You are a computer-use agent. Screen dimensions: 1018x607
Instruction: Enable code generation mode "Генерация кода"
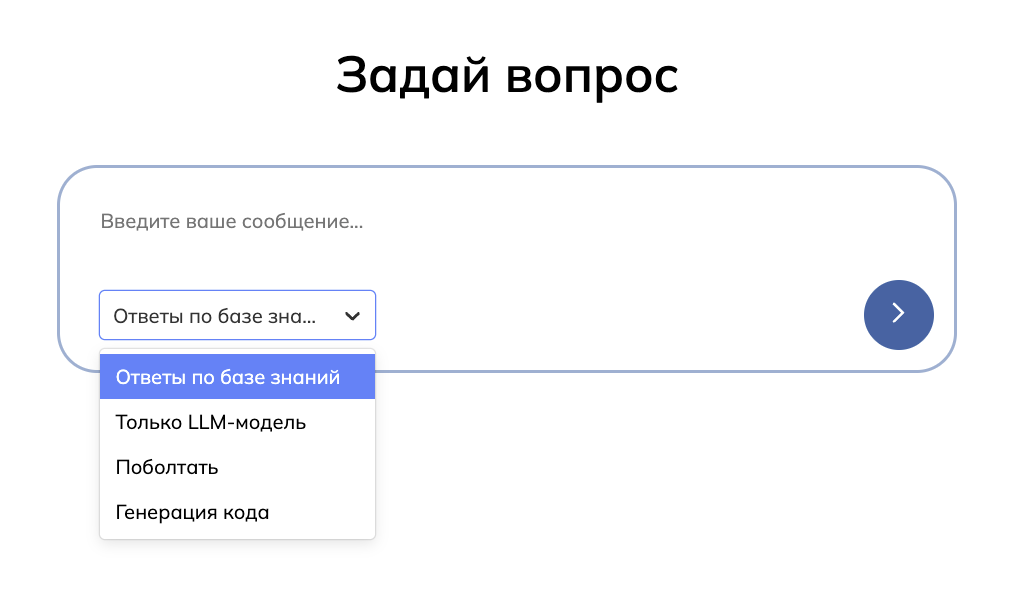192,512
